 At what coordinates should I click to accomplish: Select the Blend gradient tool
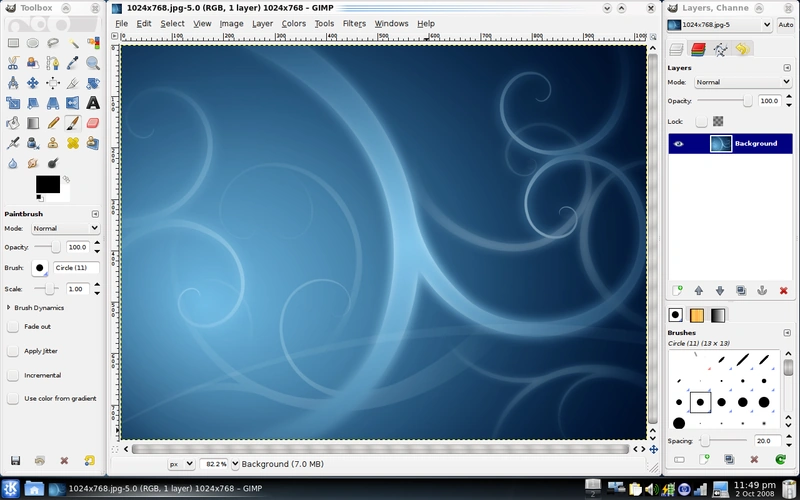tap(33, 123)
